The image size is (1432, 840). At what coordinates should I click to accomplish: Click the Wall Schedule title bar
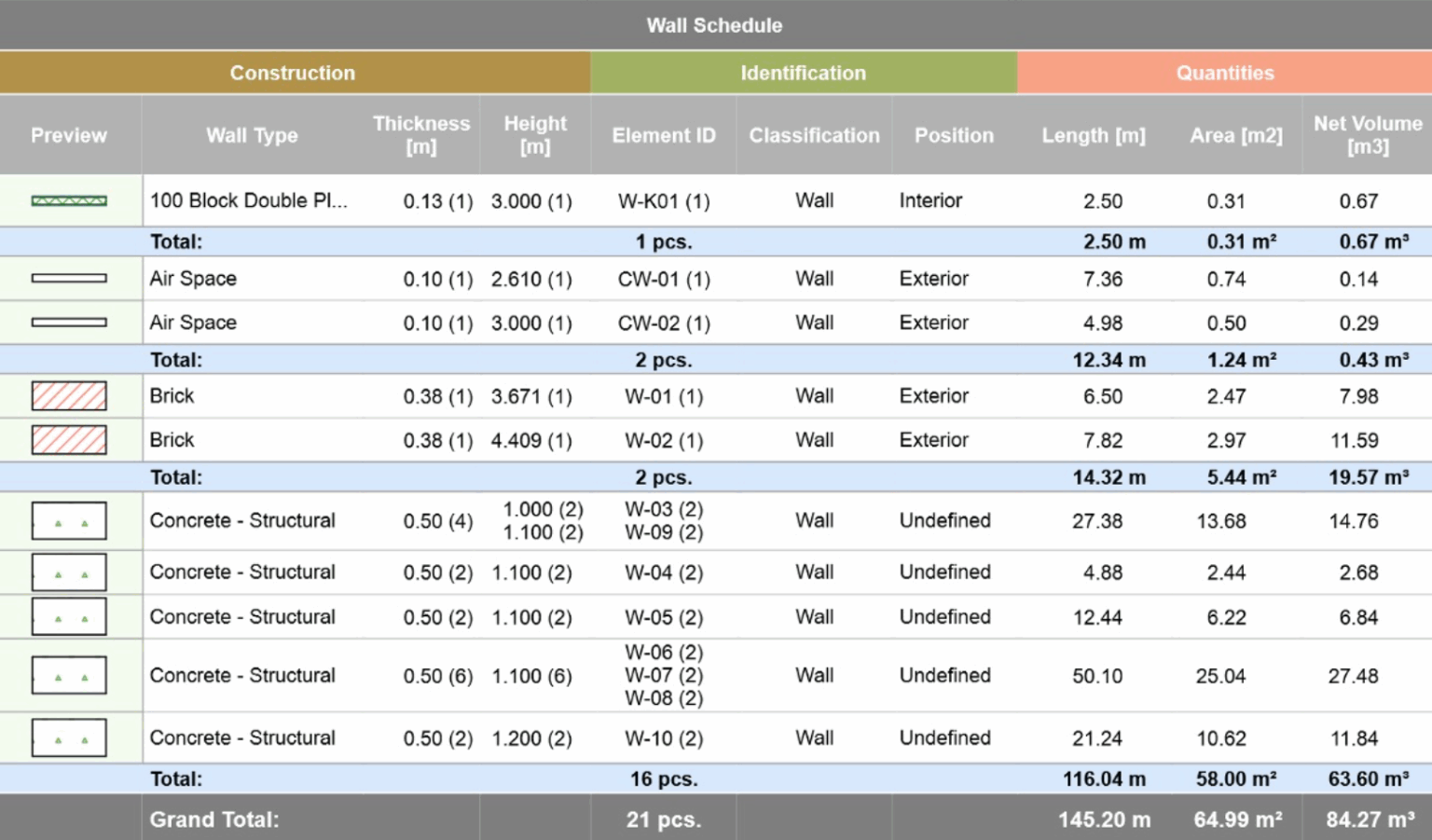[x=715, y=25]
